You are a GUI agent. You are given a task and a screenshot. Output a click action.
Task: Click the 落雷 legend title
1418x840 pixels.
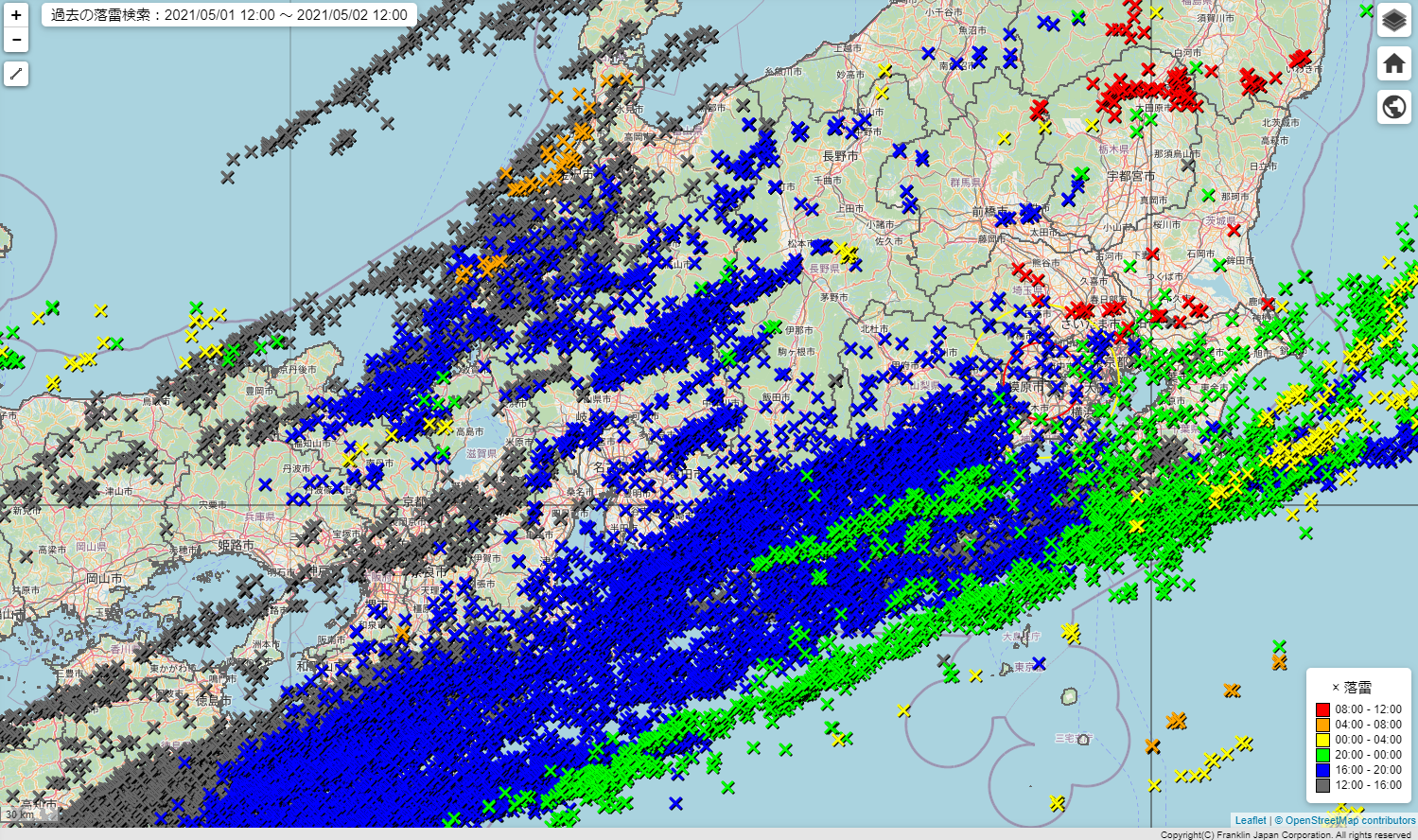1353,688
